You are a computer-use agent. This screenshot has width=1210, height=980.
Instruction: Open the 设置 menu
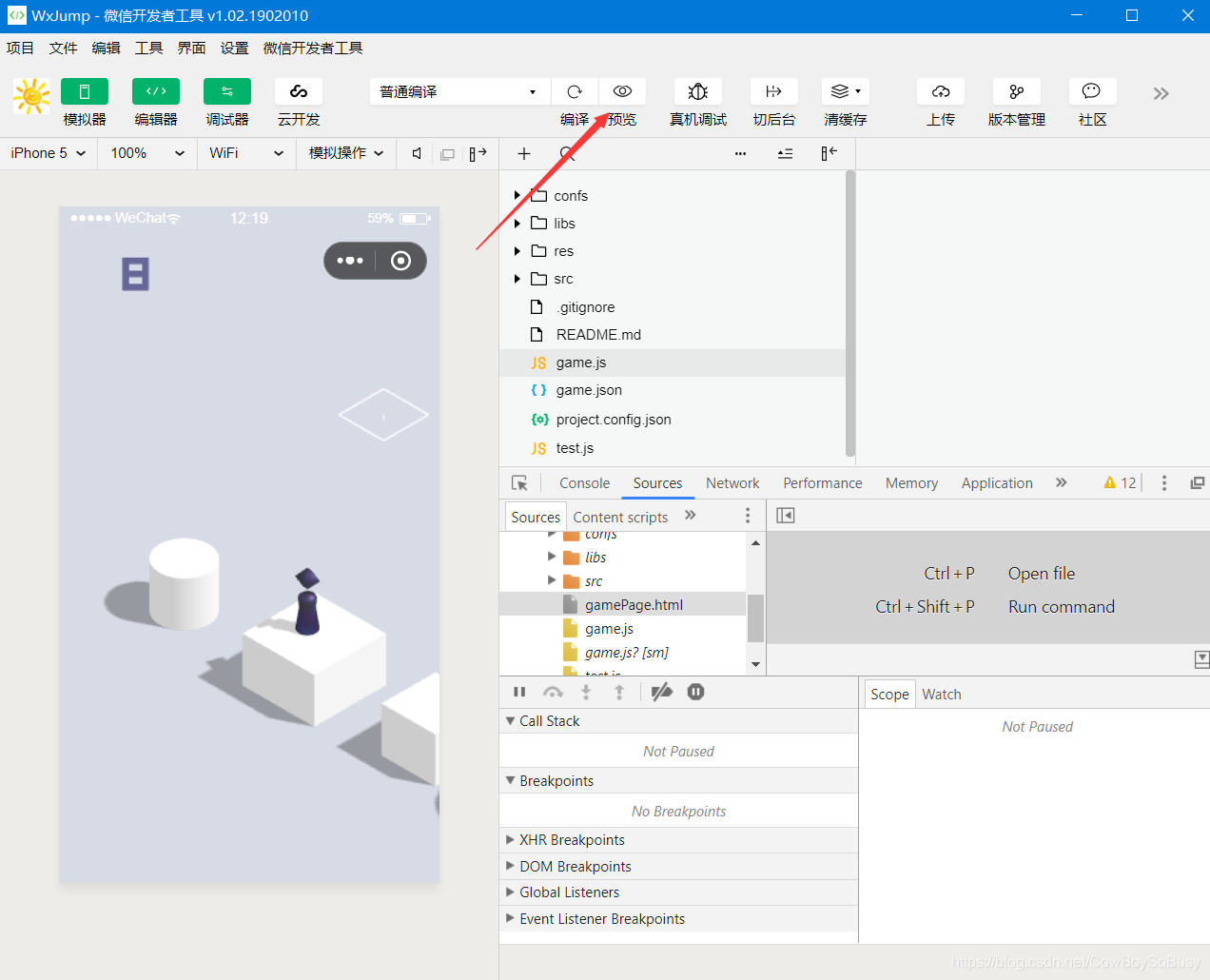pos(234,49)
